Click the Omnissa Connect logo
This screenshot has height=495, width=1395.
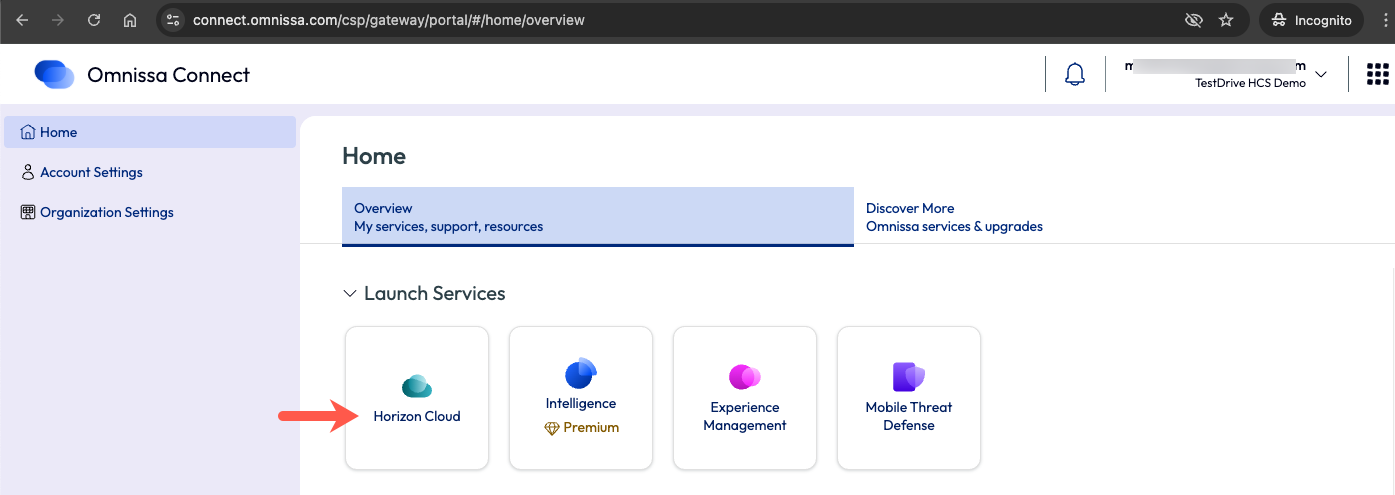point(54,75)
